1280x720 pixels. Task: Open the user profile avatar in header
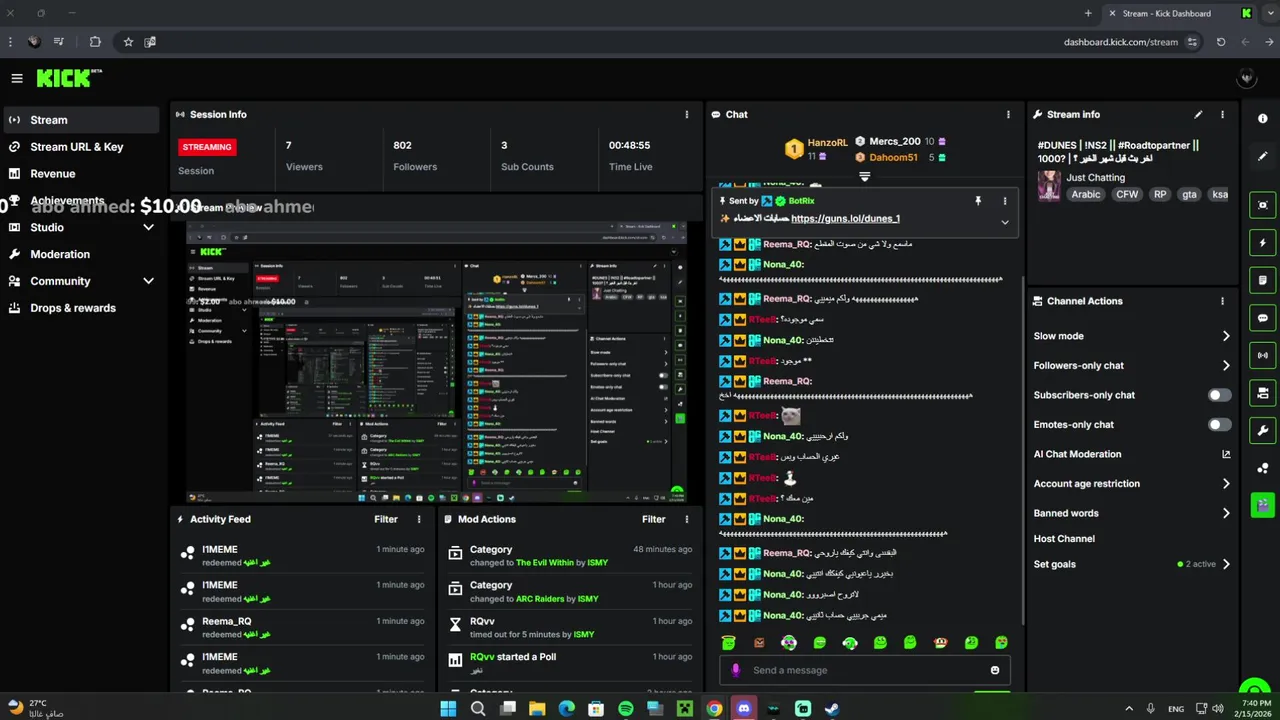tap(1246, 78)
